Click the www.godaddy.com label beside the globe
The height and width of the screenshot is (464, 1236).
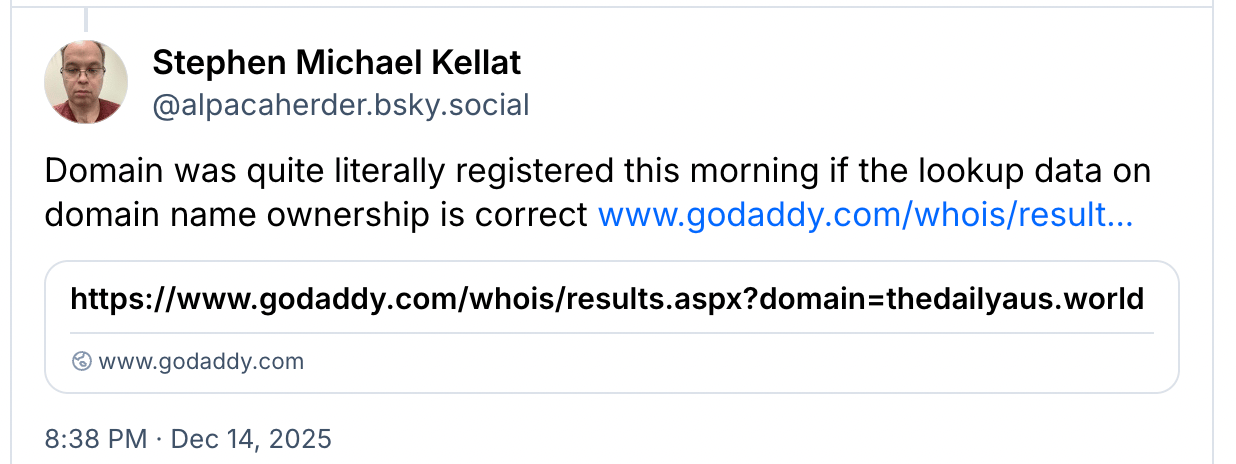(201, 361)
